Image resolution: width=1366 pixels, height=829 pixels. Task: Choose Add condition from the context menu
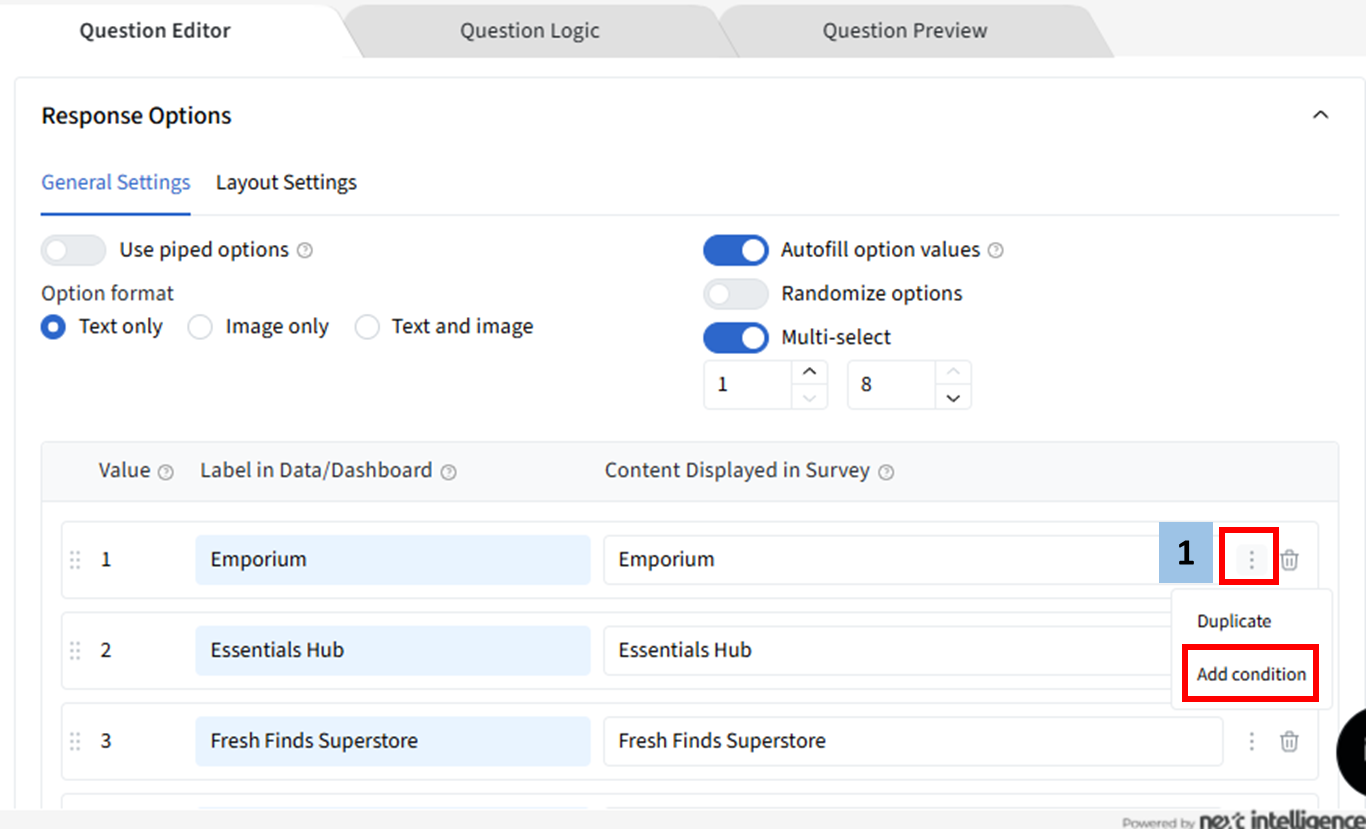1251,674
